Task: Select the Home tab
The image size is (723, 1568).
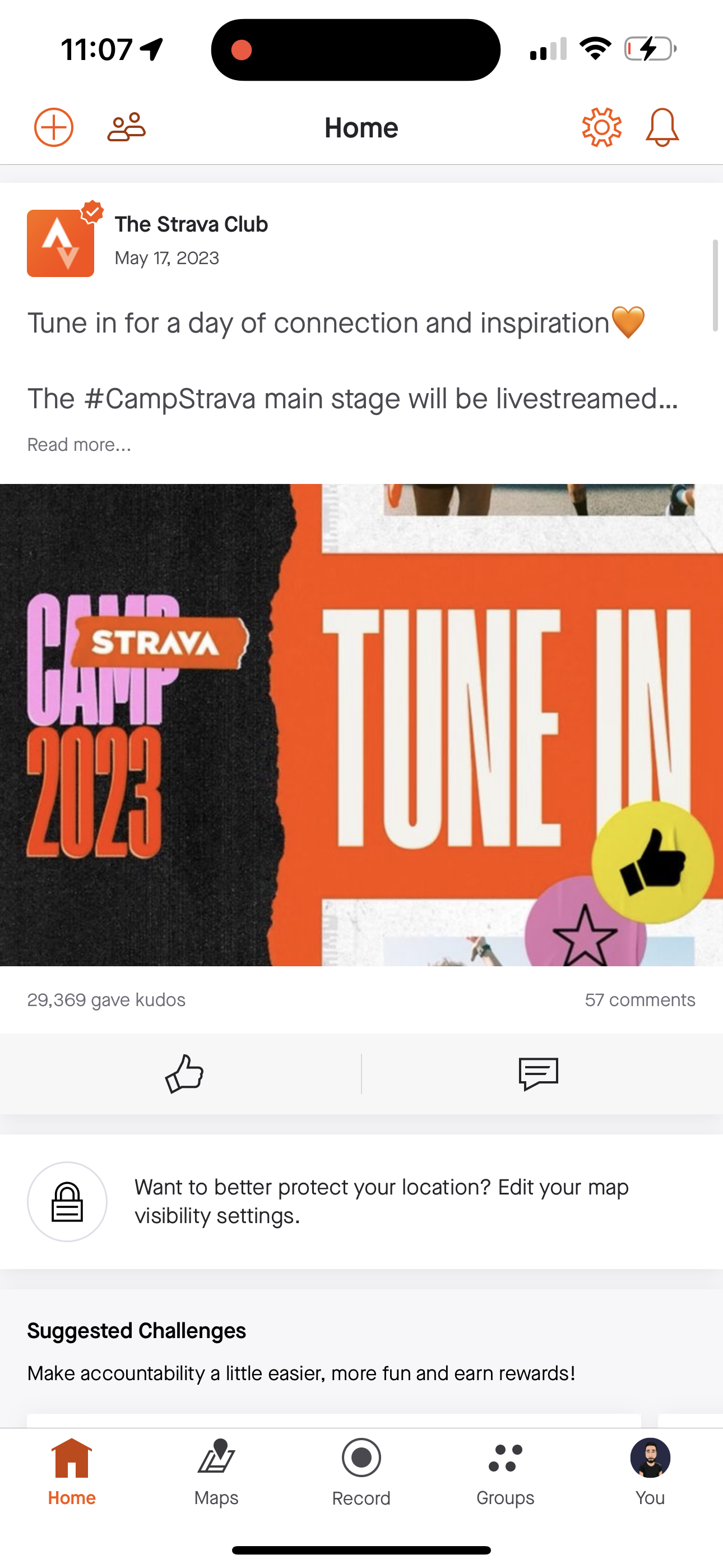Action: (x=72, y=1472)
